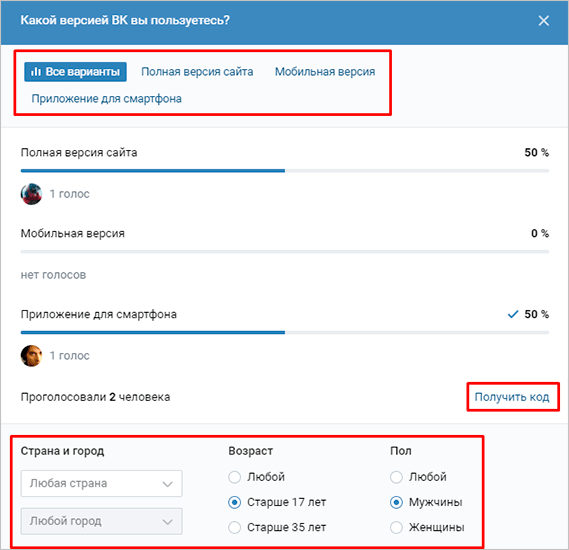569x550 pixels.
Task: Choose the Мужчины radio button
Action: tap(396, 502)
